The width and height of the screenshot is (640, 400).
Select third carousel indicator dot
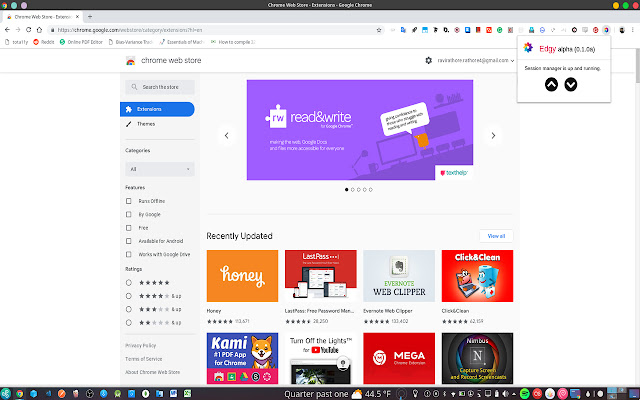point(359,190)
